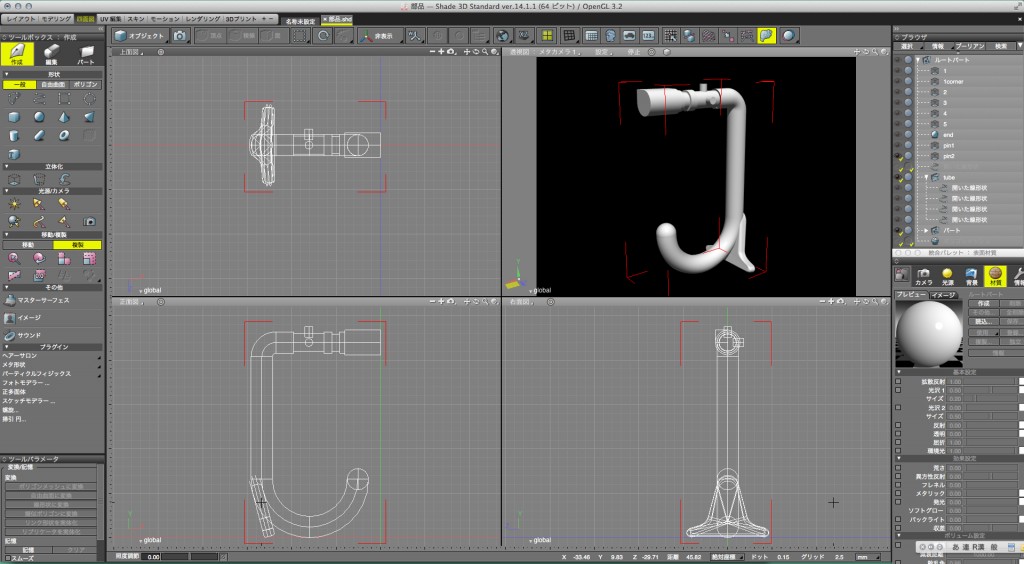Select the rectangle line shape tool
Screen dimensions: 1024x564
64,99
